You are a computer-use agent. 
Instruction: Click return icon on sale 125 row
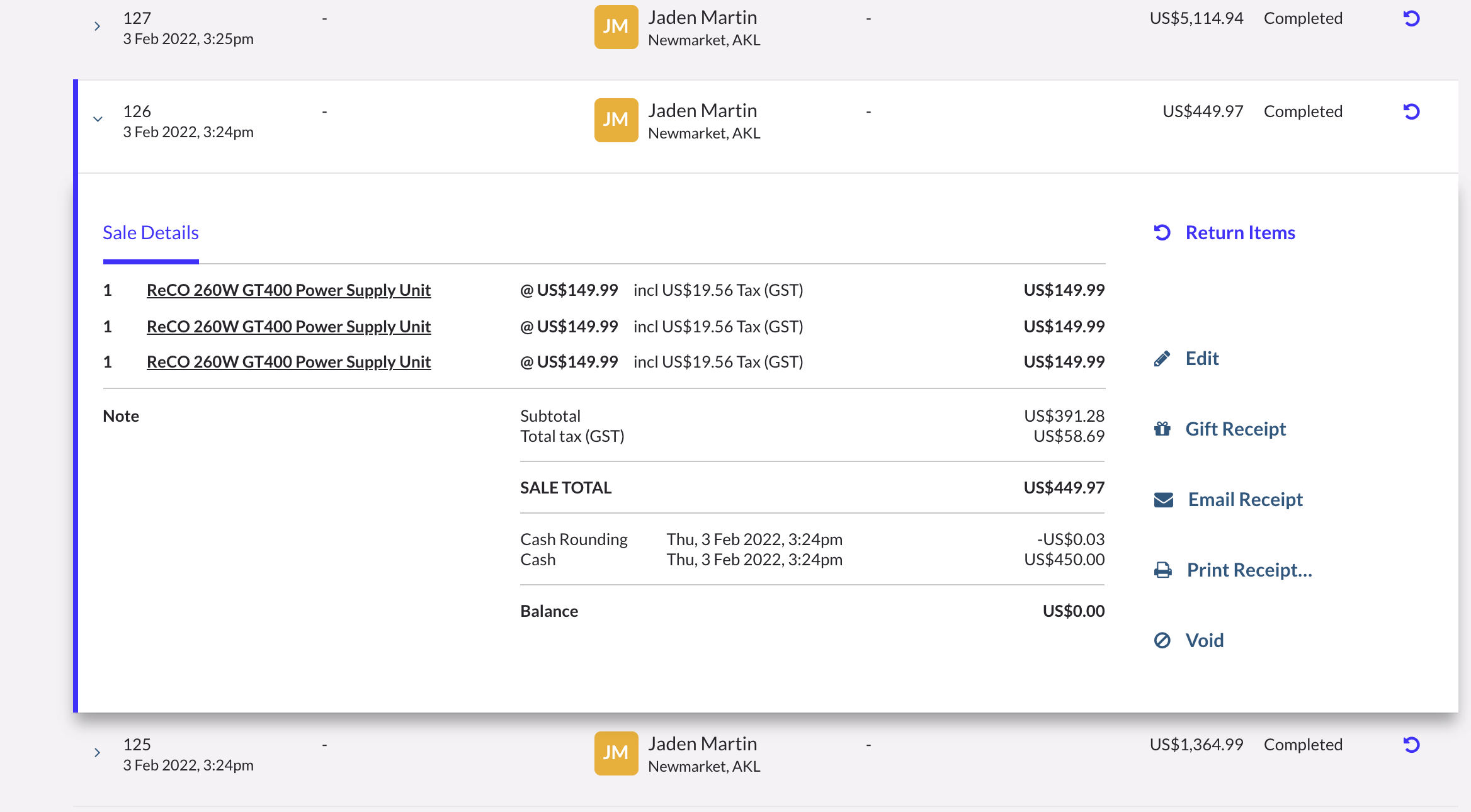click(x=1411, y=745)
